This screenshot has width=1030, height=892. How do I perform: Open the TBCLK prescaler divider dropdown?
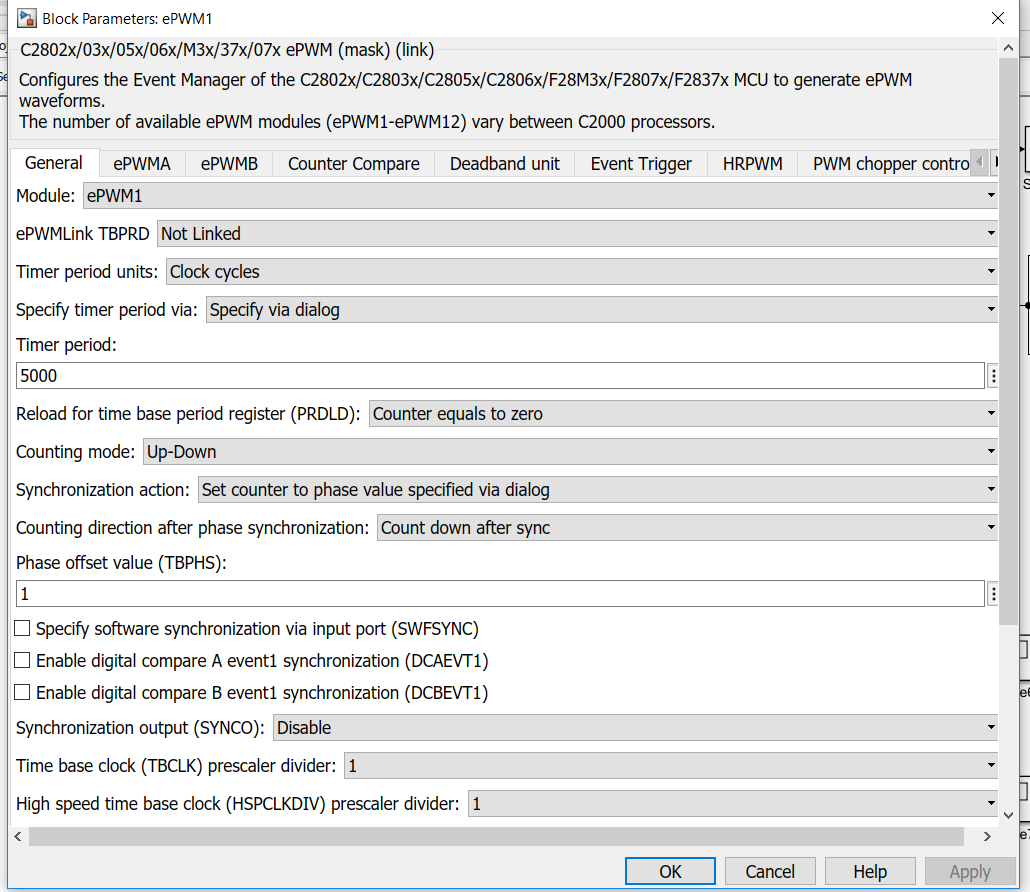671,766
